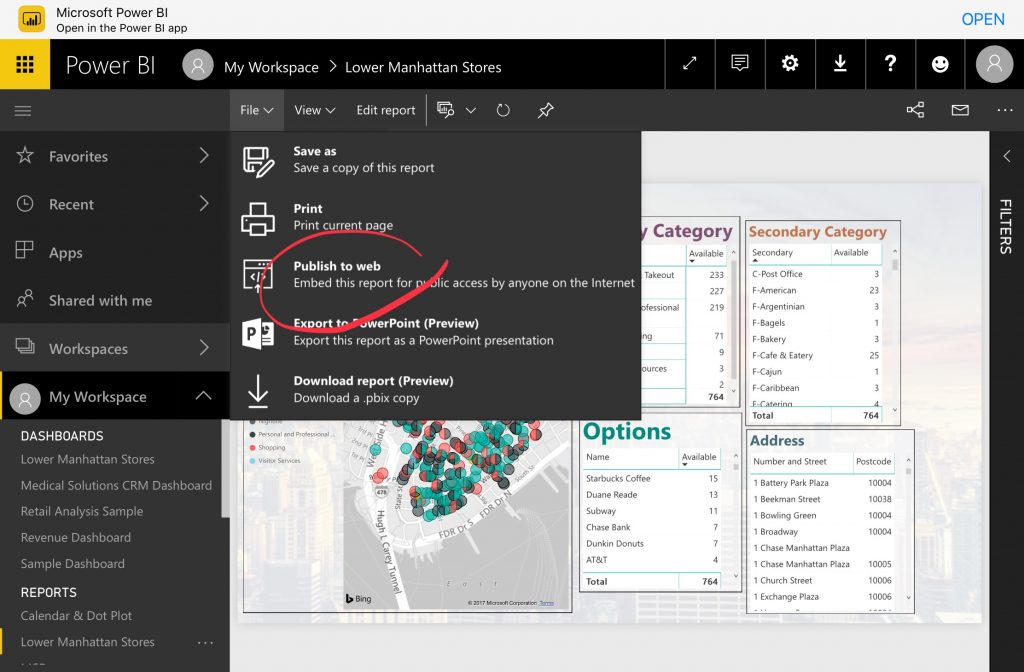Open the View dropdown menu
The height and width of the screenshot is (672, 1024).
click(x=314, y=110)
